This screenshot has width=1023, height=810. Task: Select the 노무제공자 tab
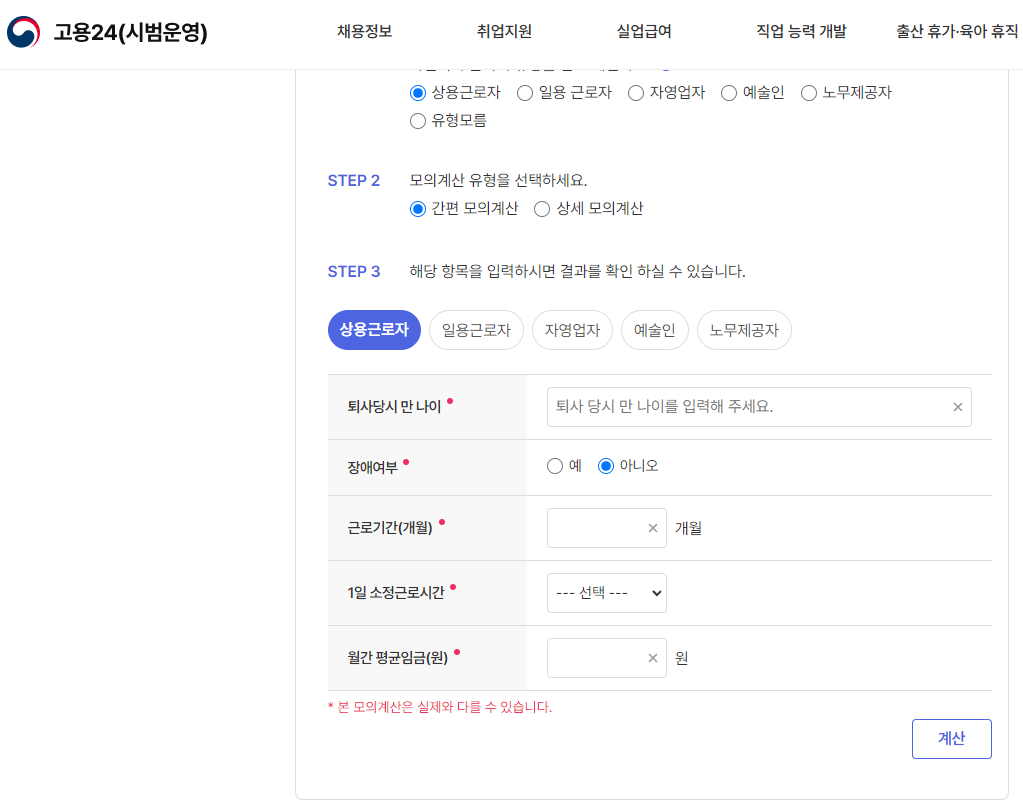(x=744, y=329)
